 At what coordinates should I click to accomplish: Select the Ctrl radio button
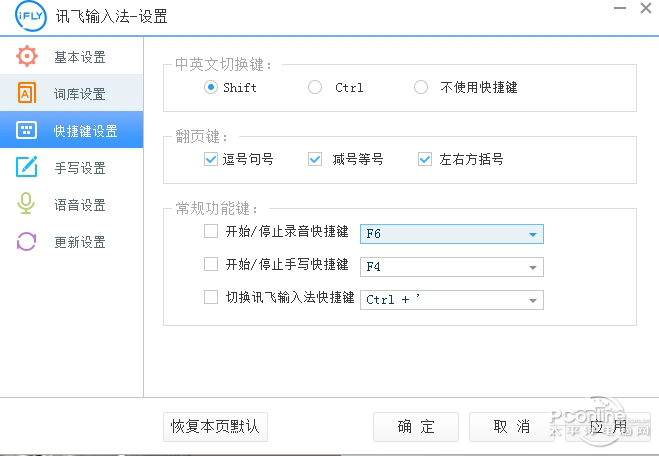[315, 87]
